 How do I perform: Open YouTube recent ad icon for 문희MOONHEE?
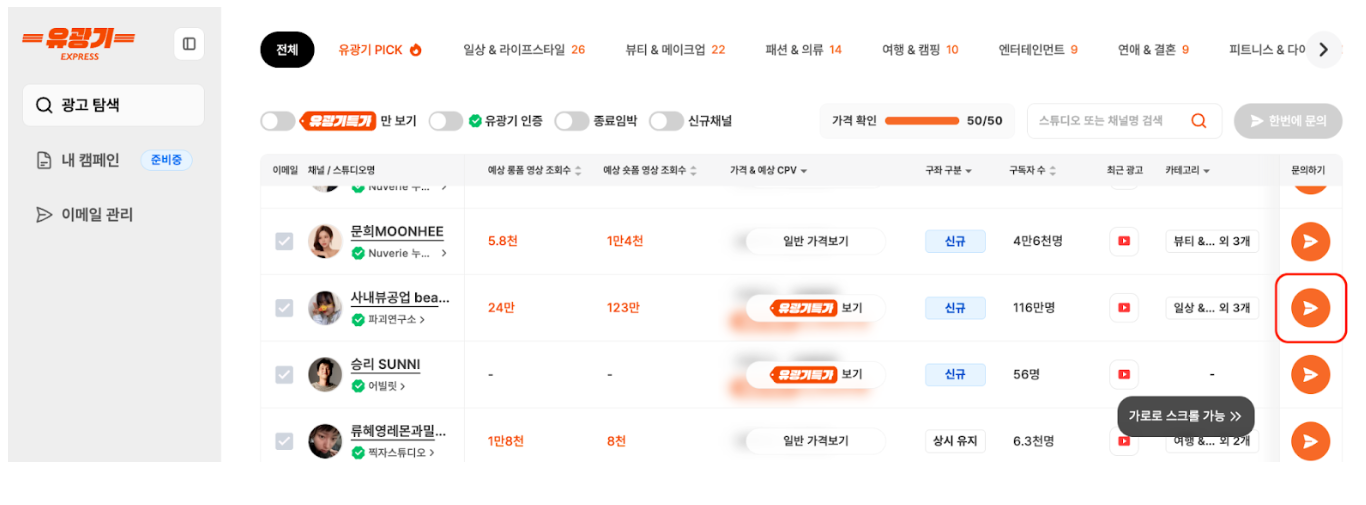pos(1124,241)
